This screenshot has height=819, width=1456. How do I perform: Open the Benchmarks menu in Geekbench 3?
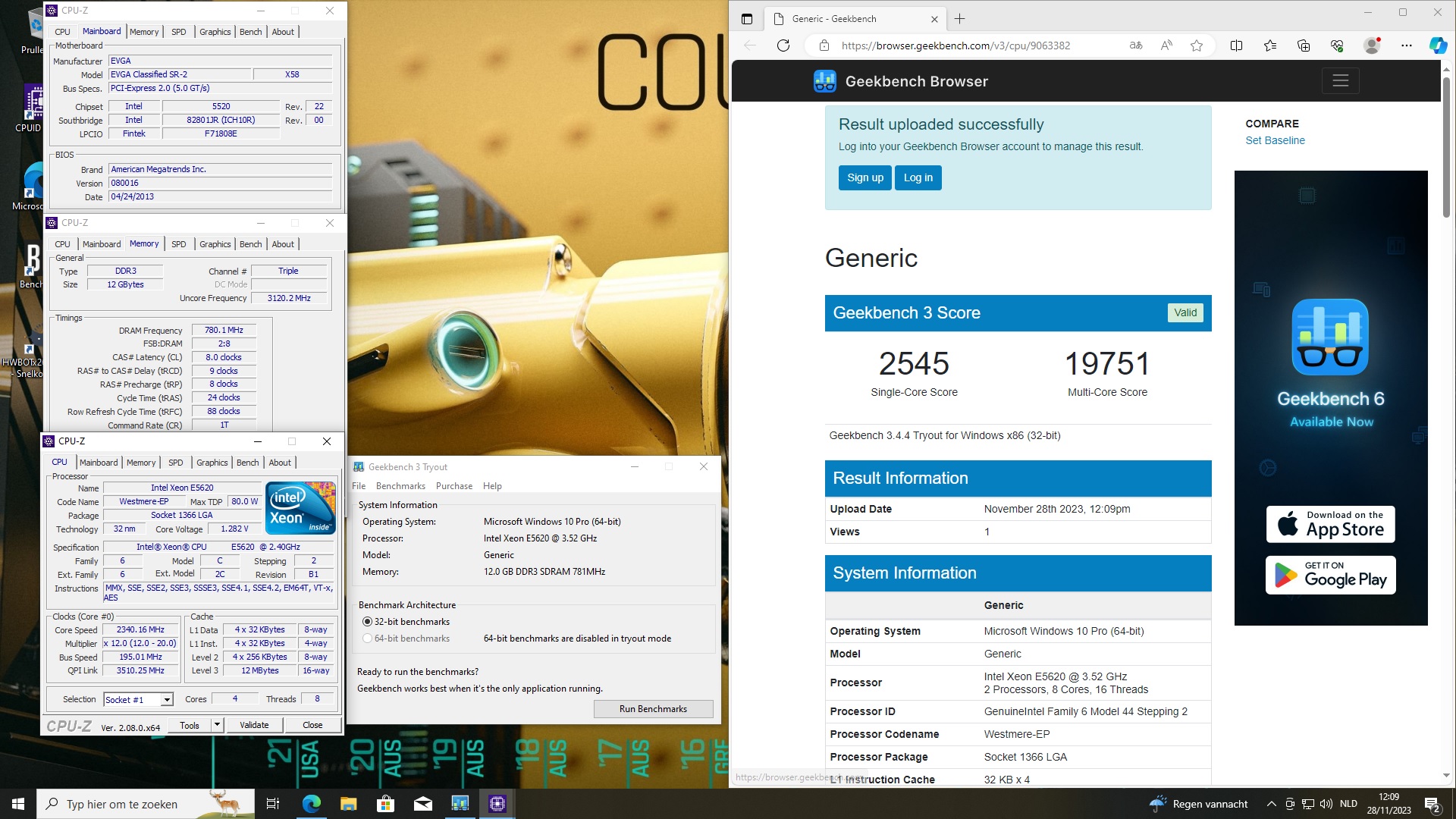pyautogui.click(x=400, y=486)
